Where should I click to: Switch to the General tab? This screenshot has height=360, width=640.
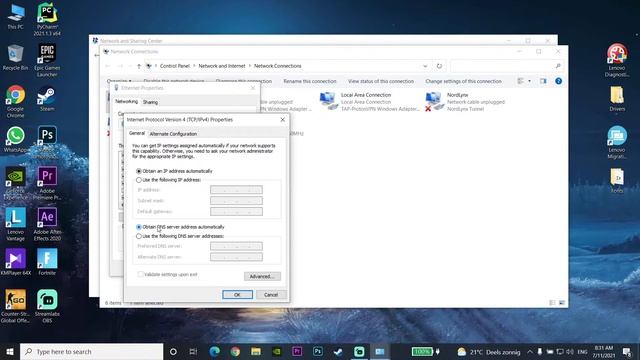pyautogui.click(x=137, y=133)
